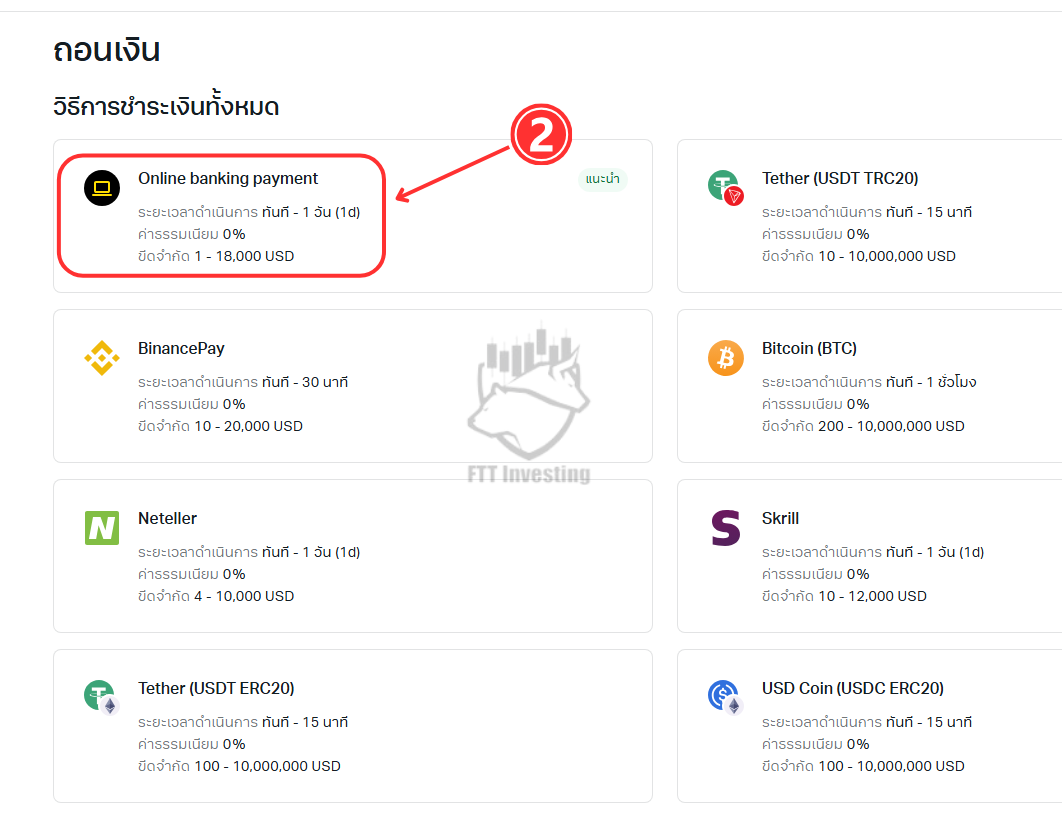Click the Tether USDT ERC20 coin icon
The width and height of the screenshot is (1062, 829).
[x=102, y=698]
